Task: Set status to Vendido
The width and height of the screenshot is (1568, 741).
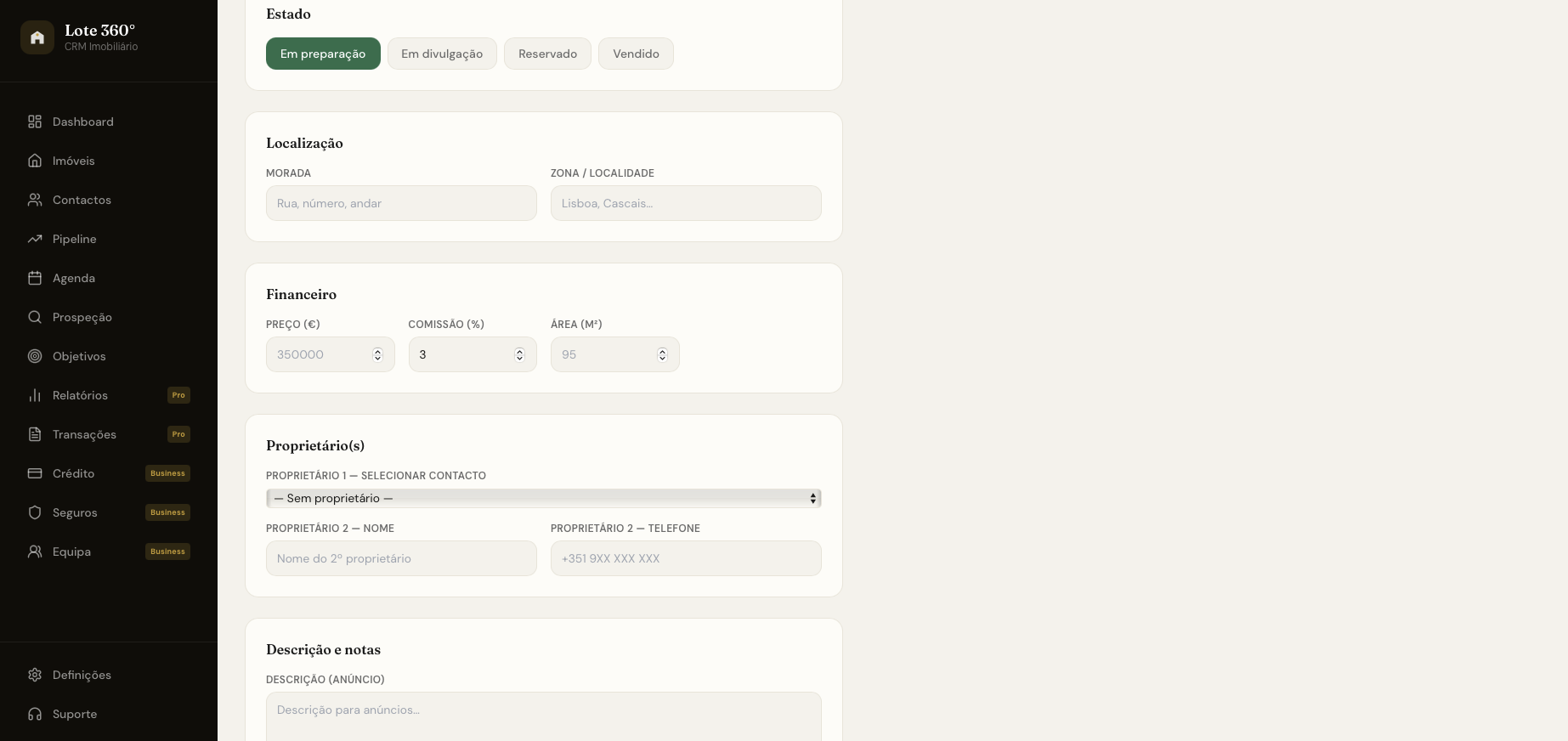Action: [x=636, y=54]
